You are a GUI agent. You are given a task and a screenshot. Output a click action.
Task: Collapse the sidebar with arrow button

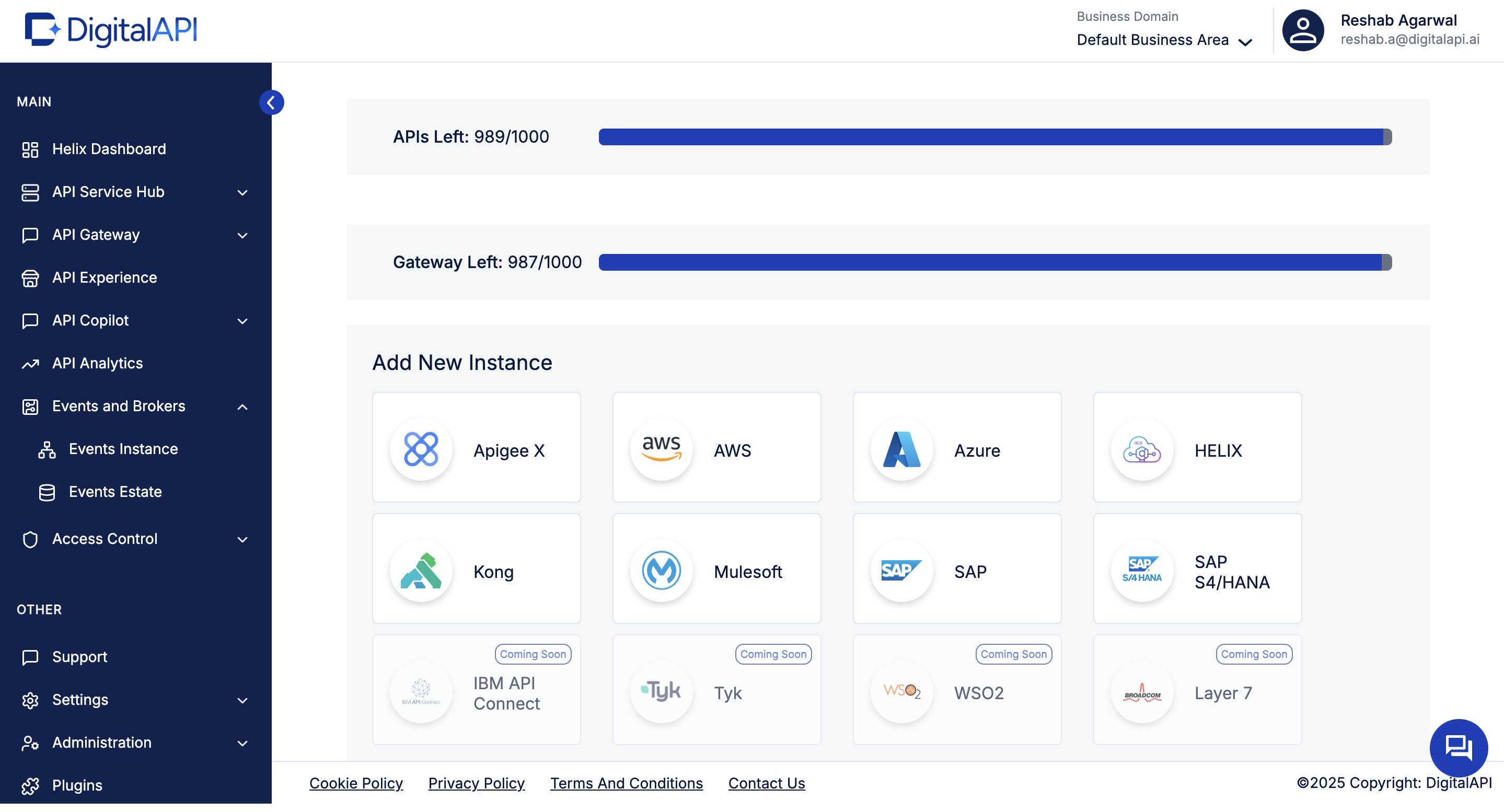point(271,103)
